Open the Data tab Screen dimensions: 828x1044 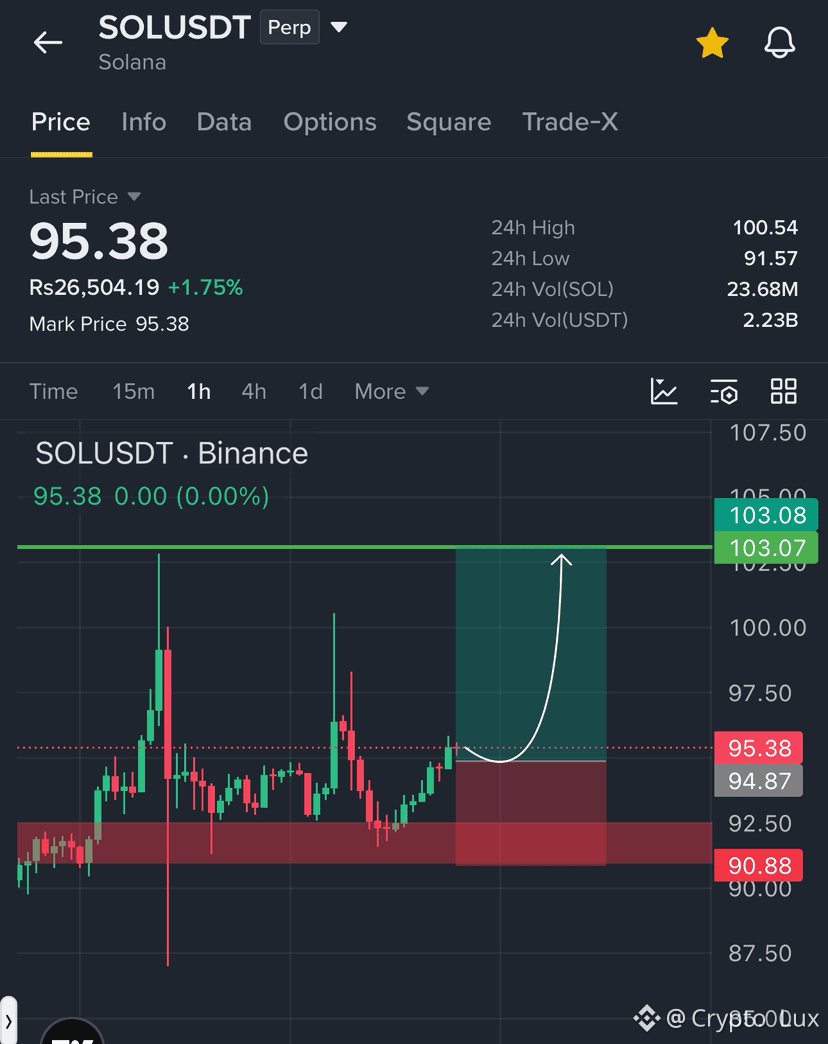(x=224, y=122)
